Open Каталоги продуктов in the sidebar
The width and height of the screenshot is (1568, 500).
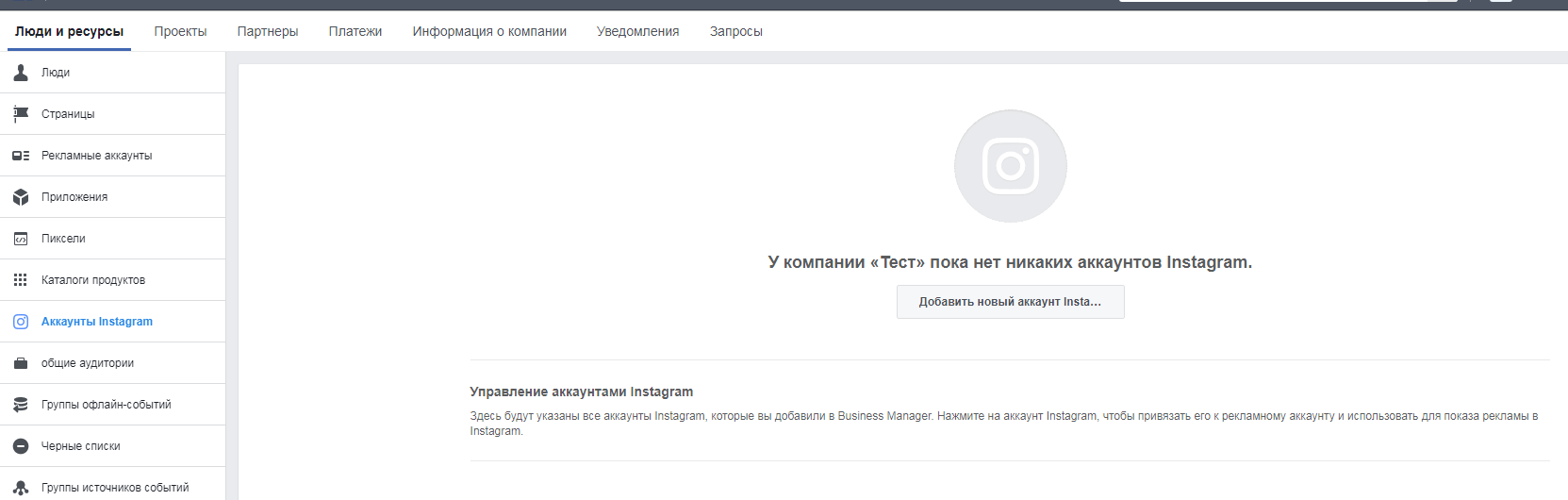(113, 280)
